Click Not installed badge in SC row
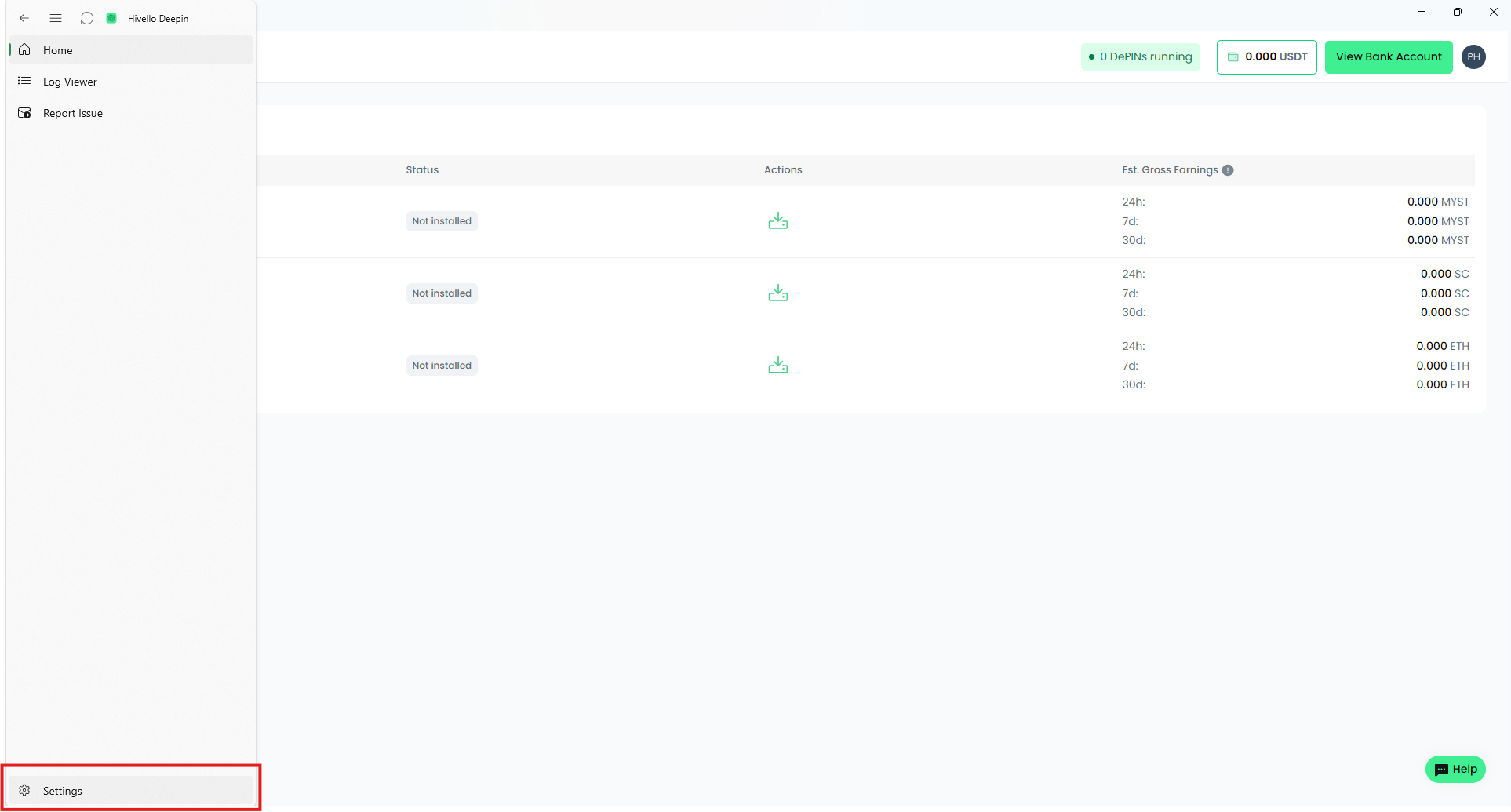The image size is (1511, 812). [442, 293]
